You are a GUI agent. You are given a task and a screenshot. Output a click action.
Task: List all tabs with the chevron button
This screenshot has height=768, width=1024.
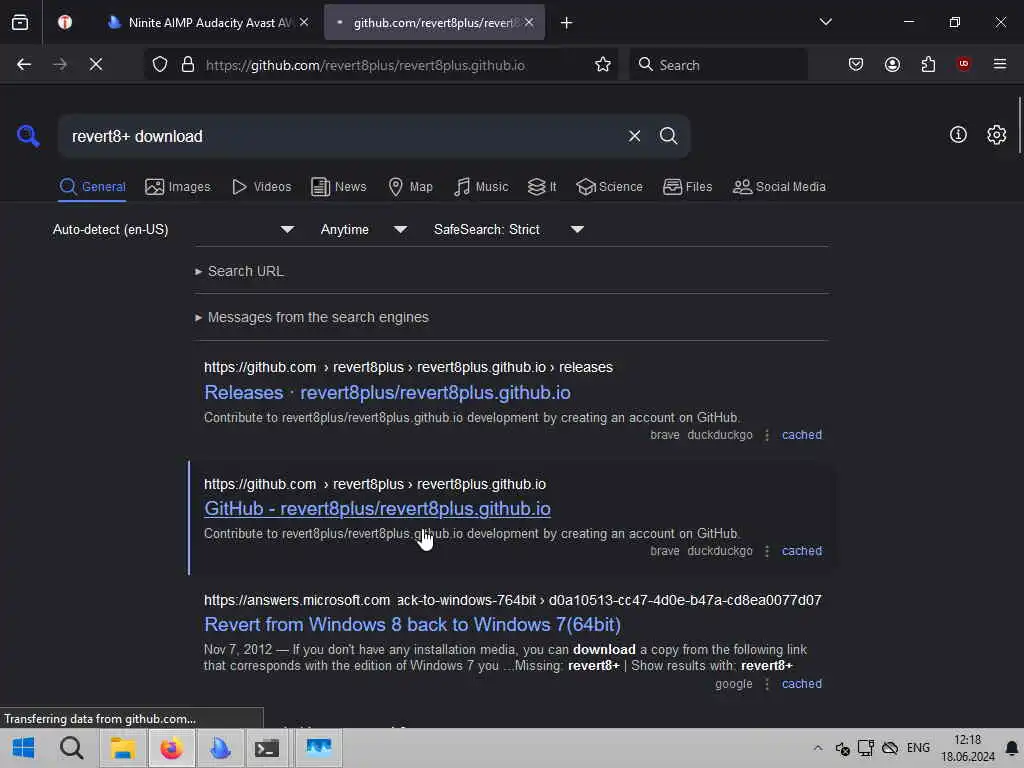point(825,22)
